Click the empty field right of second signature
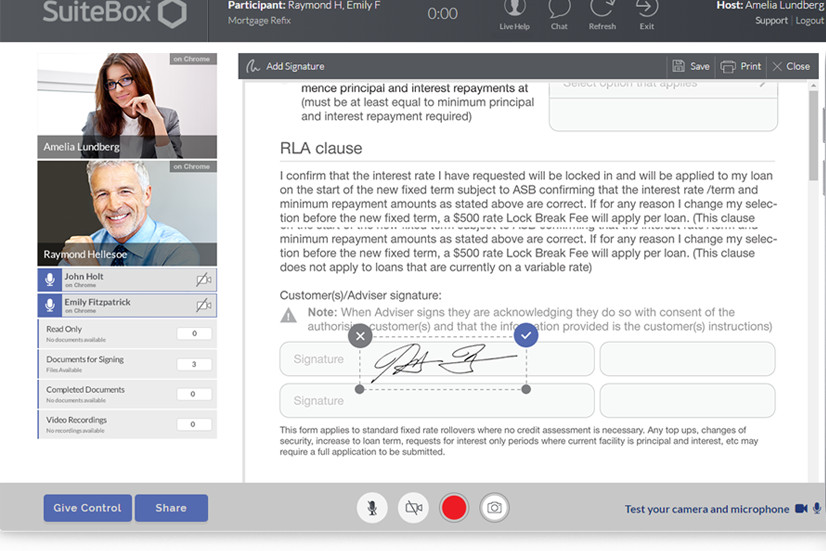This screenshot has height=551, width=826. coord(687,400)
